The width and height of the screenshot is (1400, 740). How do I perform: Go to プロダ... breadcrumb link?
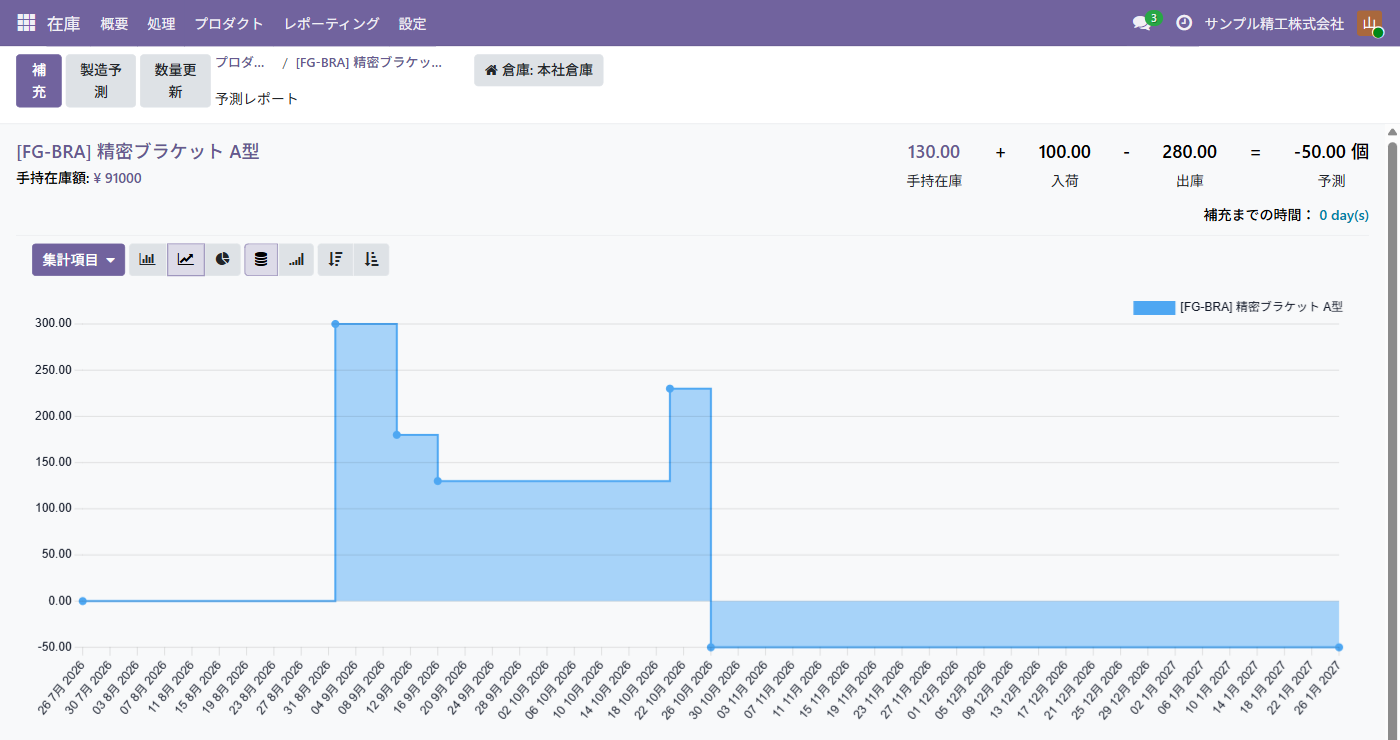point(240,62)
